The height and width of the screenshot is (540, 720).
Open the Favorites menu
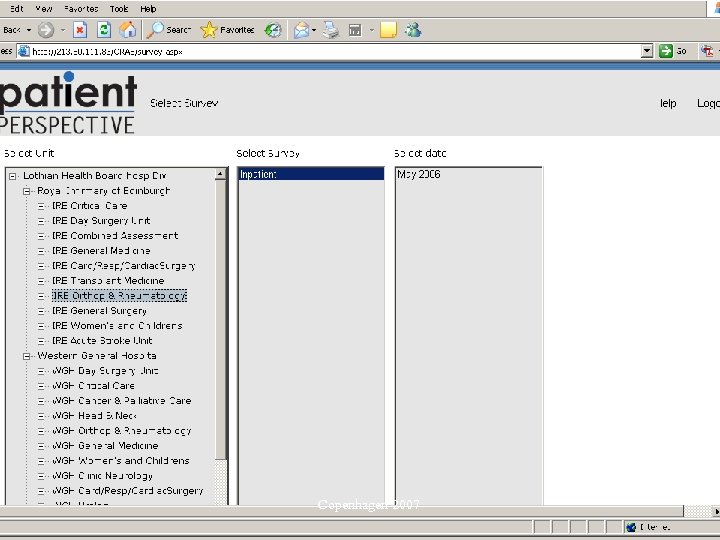[x=81, y=8]
